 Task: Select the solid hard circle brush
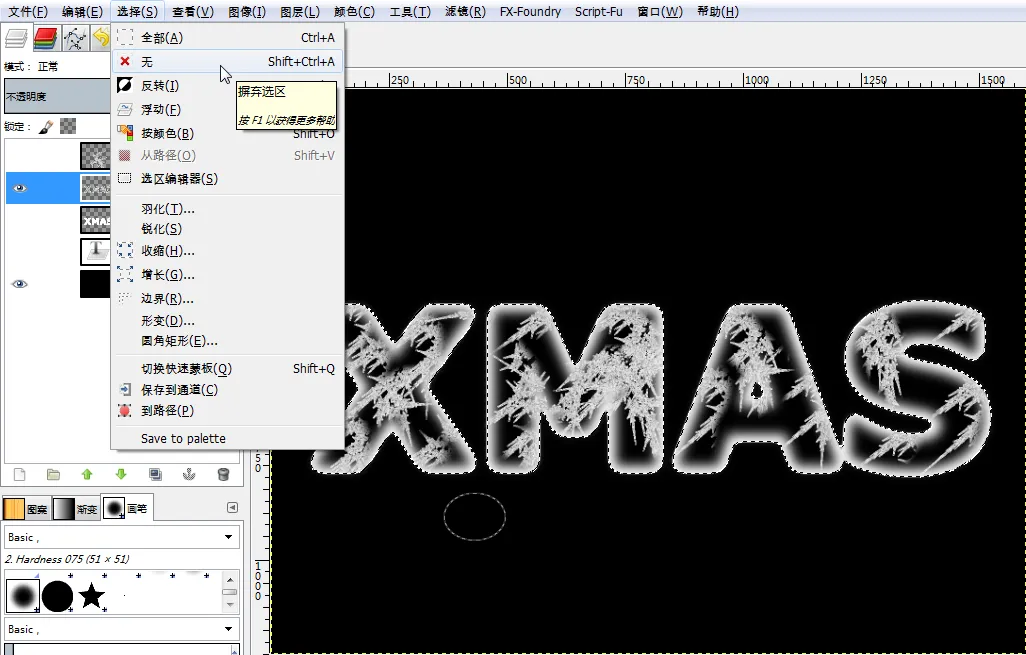pyautogui.click(x=58, y=596)
